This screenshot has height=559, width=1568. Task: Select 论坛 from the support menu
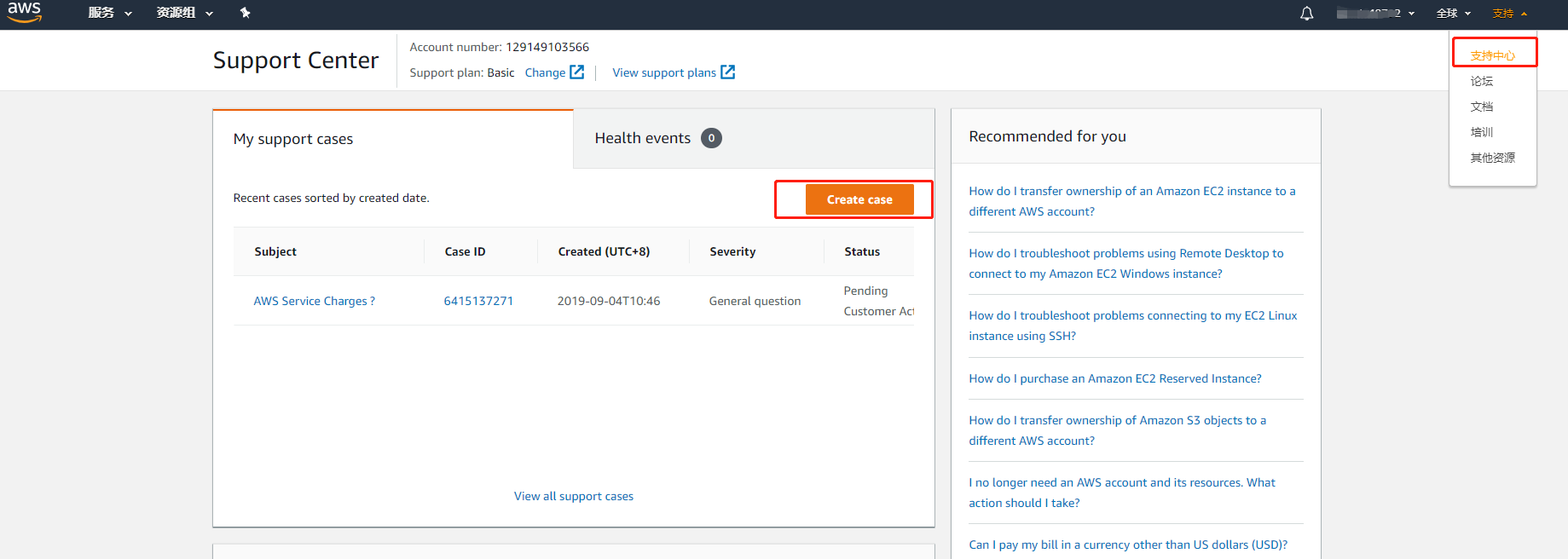pos(1481,81)
